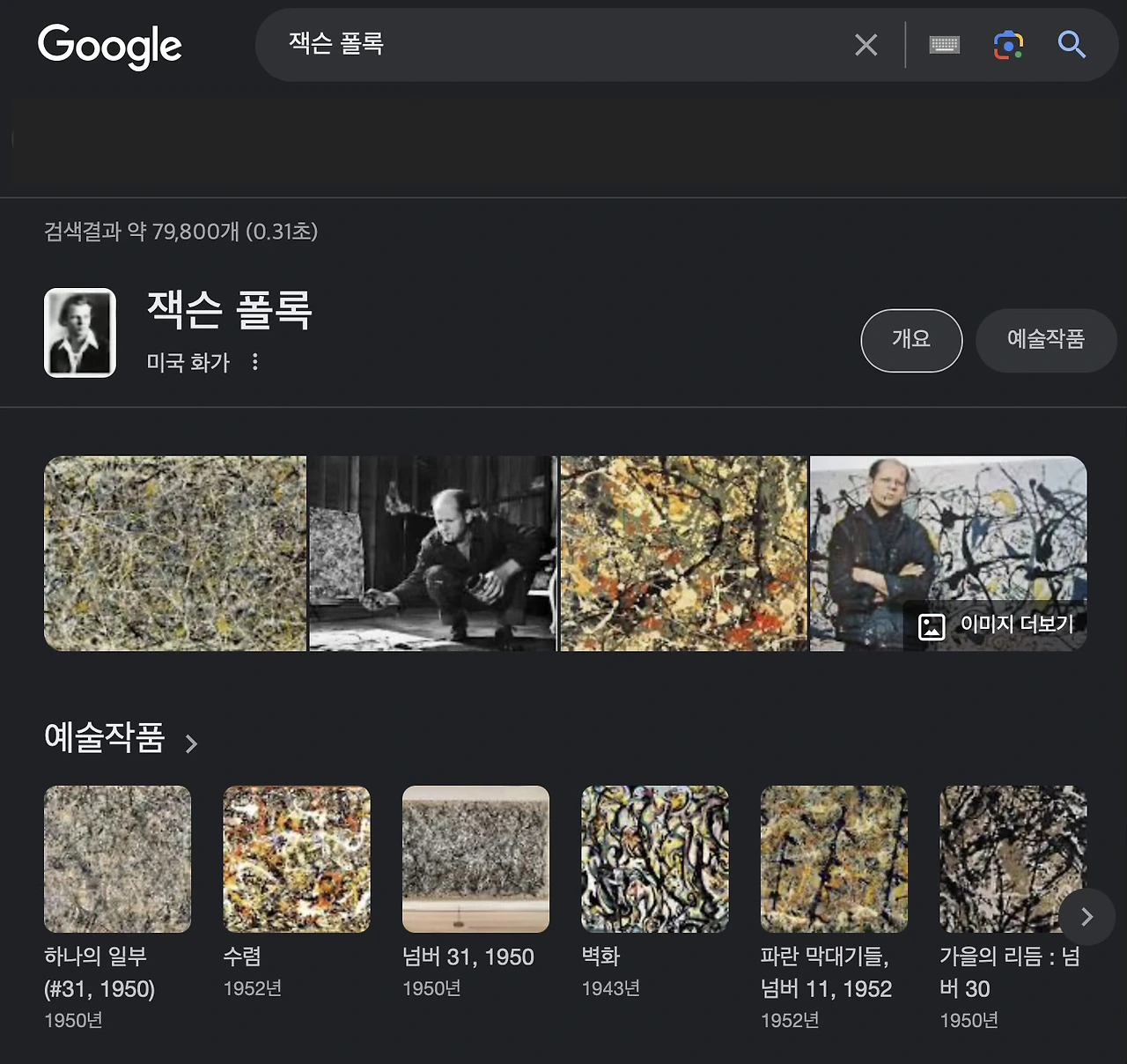Open the 벽화 artwork thumbnail

tap(655, 859)
